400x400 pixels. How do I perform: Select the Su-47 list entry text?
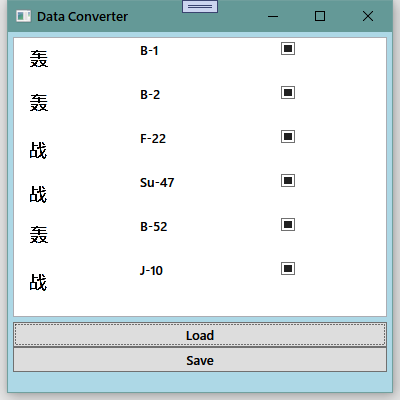(157, 183)
